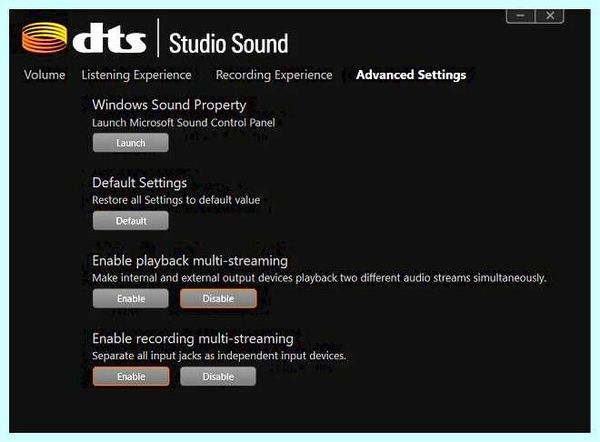Image resolution: width=600 pixels, height=442 pixels.
Task: Open the Listening Experience tab
Action: tap(136, 75)
